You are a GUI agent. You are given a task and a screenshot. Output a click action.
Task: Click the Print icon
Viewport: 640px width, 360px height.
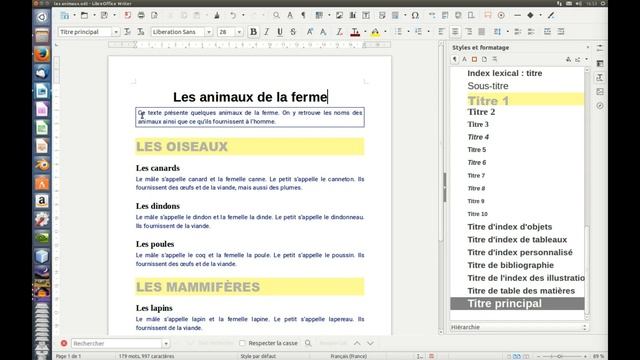(141, 16)
